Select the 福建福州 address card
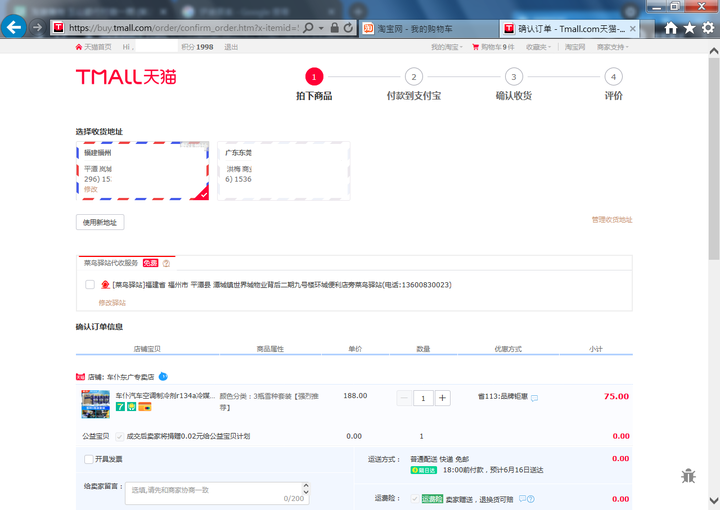The image size is (720, 510). [142, 171]
